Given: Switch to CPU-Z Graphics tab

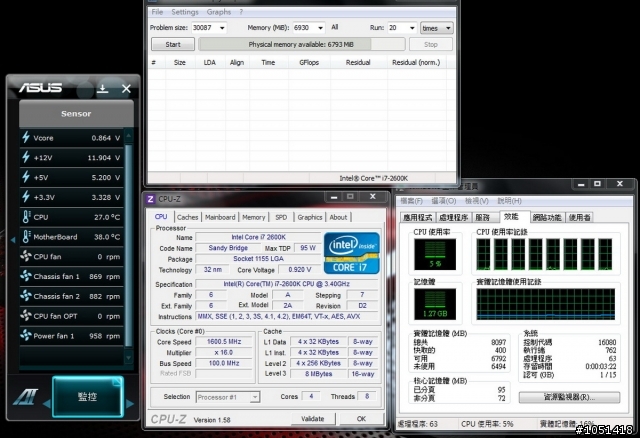Looking at the screenshot, I should 310,217.
